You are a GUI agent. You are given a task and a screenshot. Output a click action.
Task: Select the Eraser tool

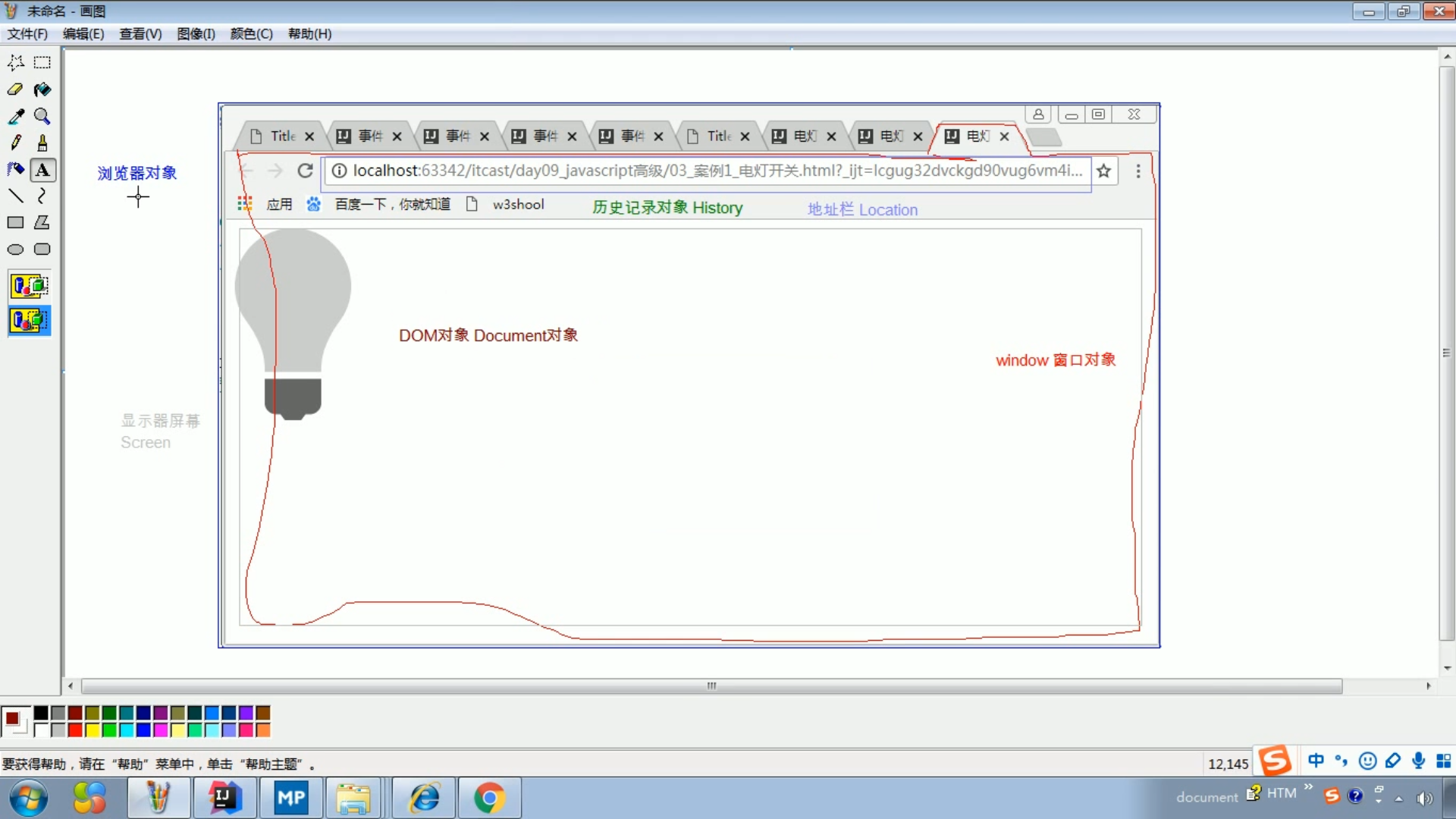15,89
